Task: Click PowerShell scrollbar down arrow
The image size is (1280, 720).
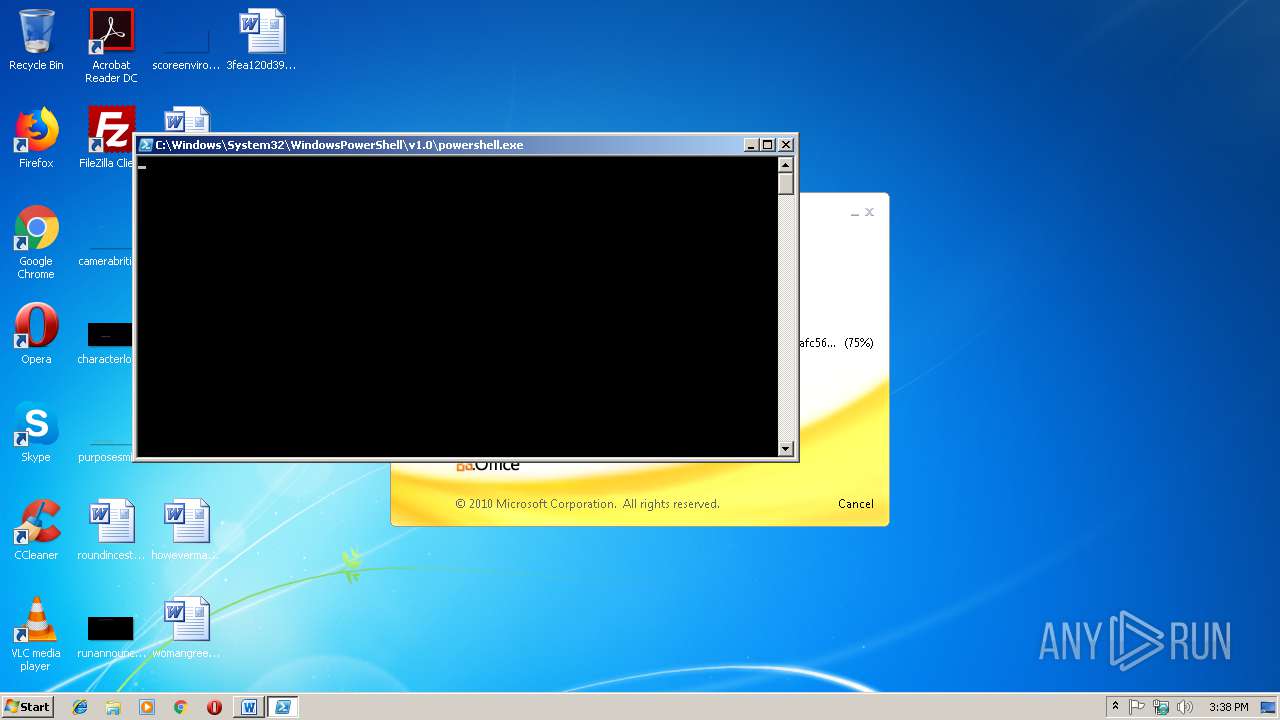Action: tap(786, 449)
